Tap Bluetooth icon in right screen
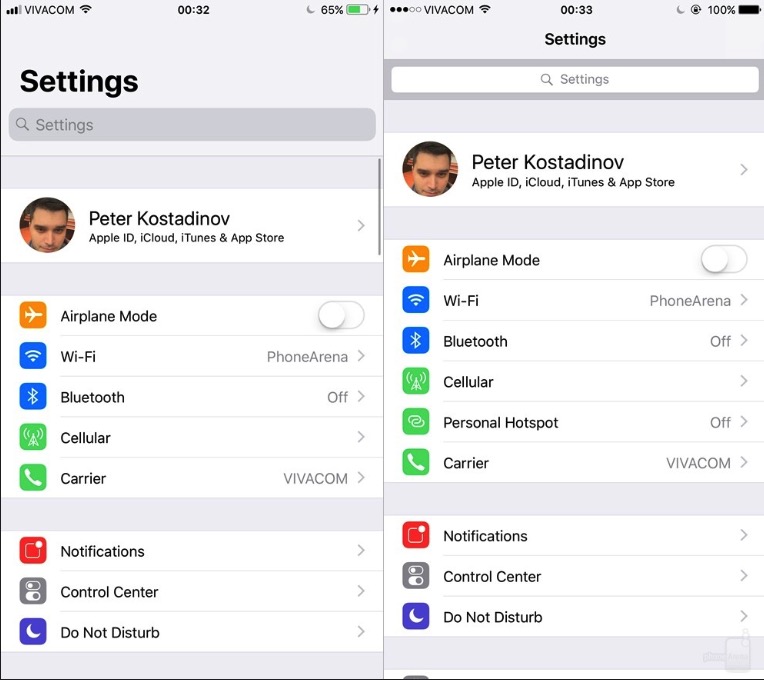The image size is (764, 680). coord(416,340)
